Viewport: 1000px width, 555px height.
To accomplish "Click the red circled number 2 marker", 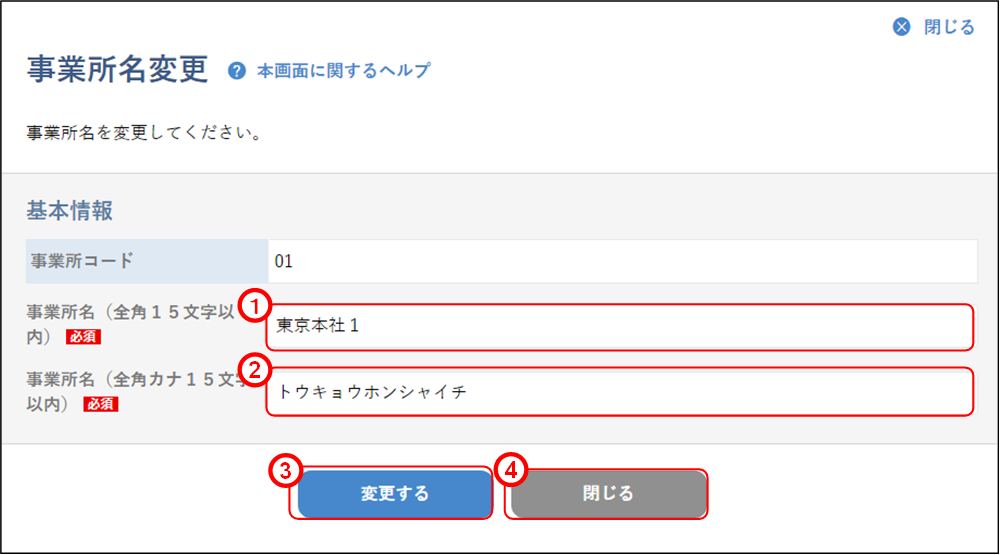I will [257, 369].
